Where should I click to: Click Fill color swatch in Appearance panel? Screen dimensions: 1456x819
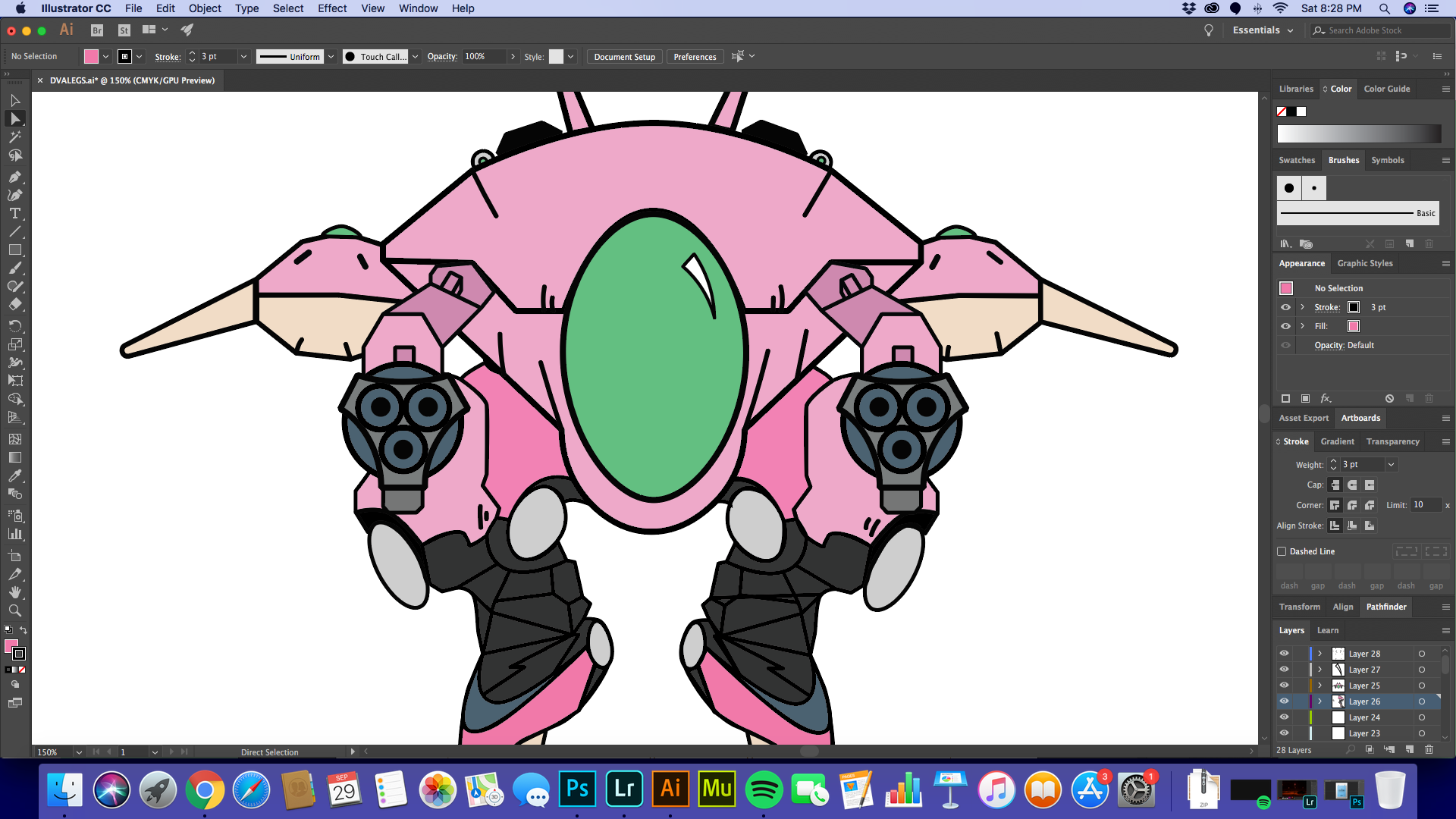1354,326
